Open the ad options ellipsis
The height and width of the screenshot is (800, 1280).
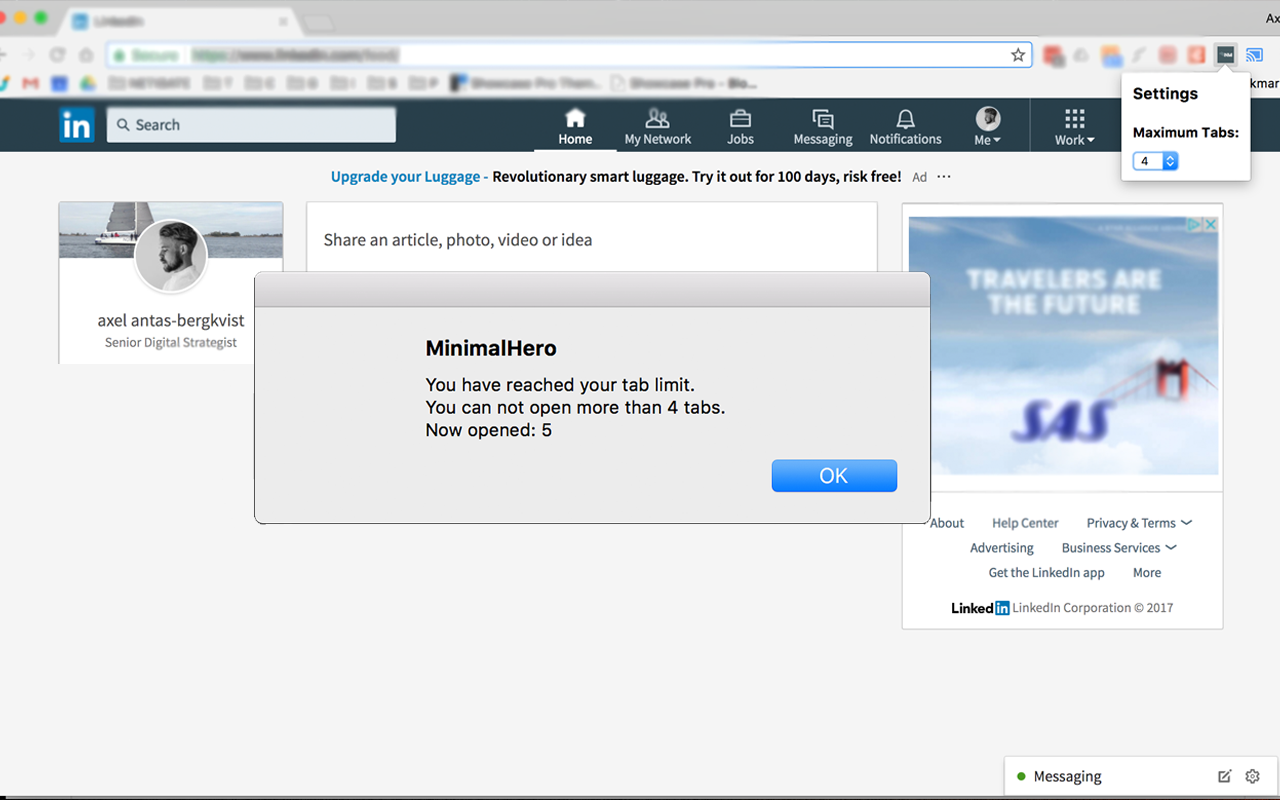point(944,177)
